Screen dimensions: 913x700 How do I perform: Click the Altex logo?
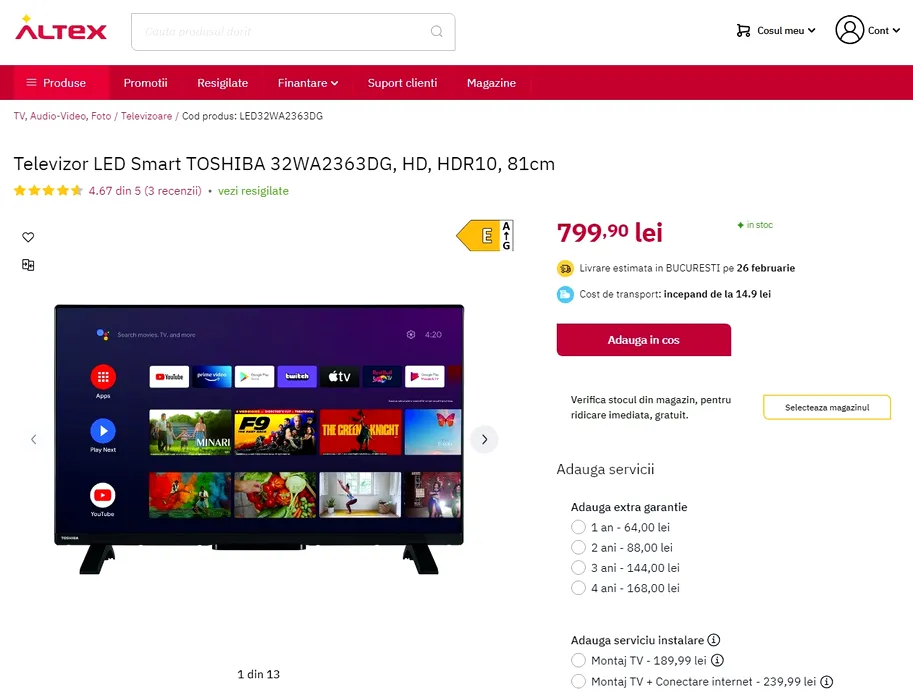pyautogui.click(x=61, y=28)
